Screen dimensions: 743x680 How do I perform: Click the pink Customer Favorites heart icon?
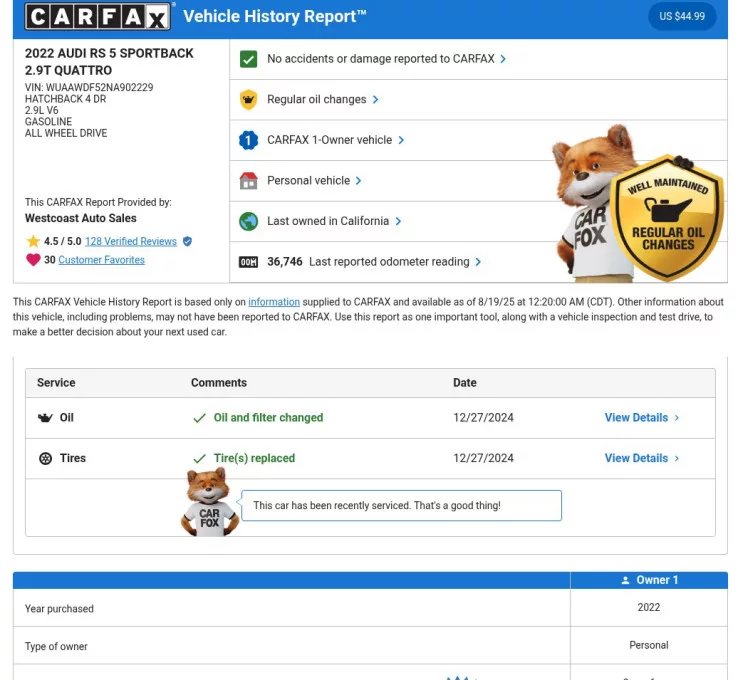click(x=33, y=260)
